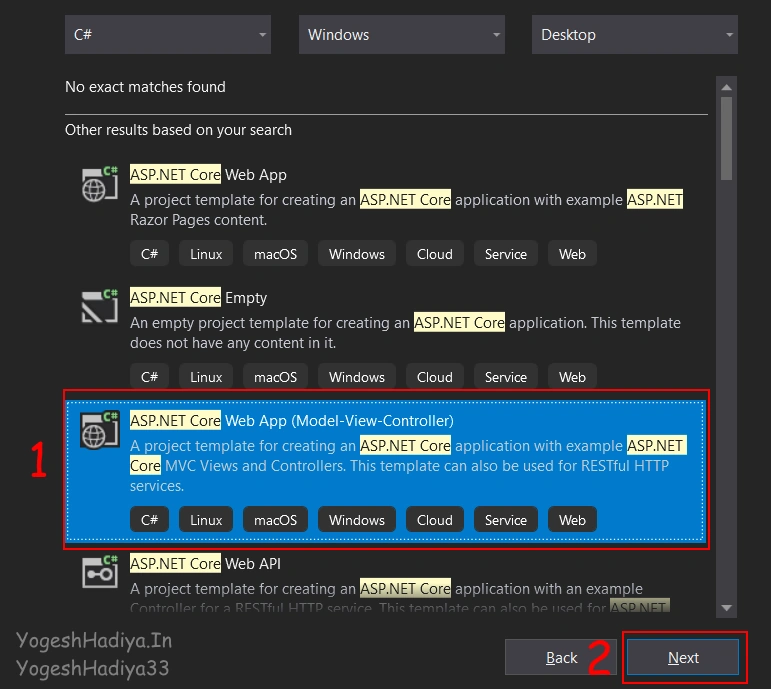Click 'Other results based on your search' heading
The height and width of the screenshot is (689, 771).
point(178,130)
